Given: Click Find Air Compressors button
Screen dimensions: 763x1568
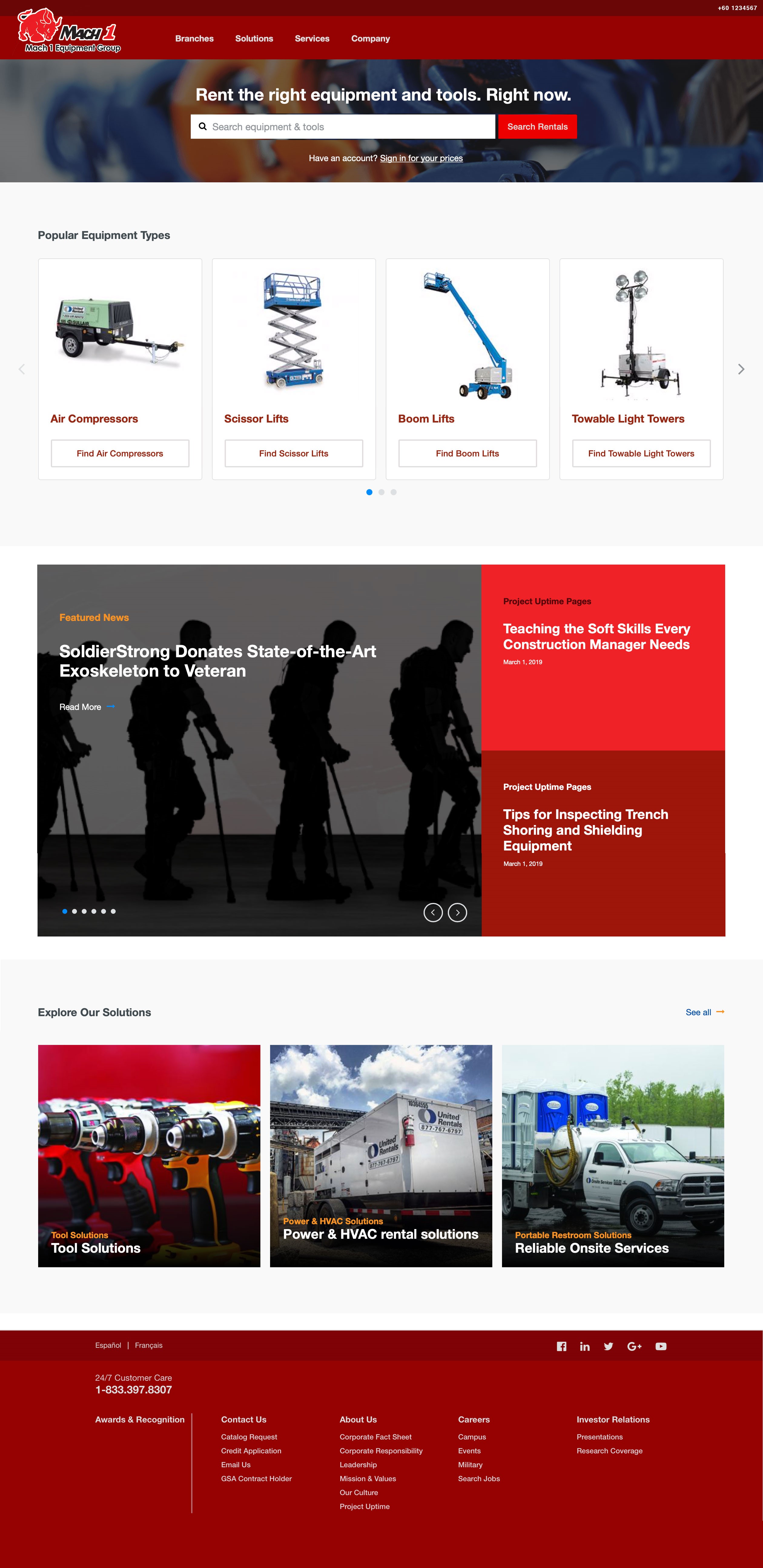Looking at the screenshot, I should pos(120,453).
